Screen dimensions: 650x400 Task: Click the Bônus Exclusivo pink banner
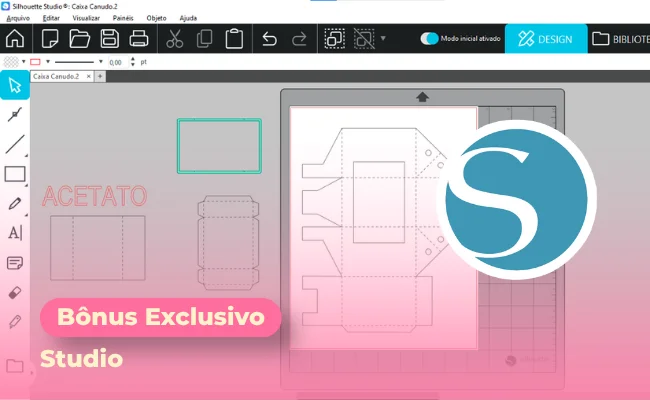click(160, 317)
